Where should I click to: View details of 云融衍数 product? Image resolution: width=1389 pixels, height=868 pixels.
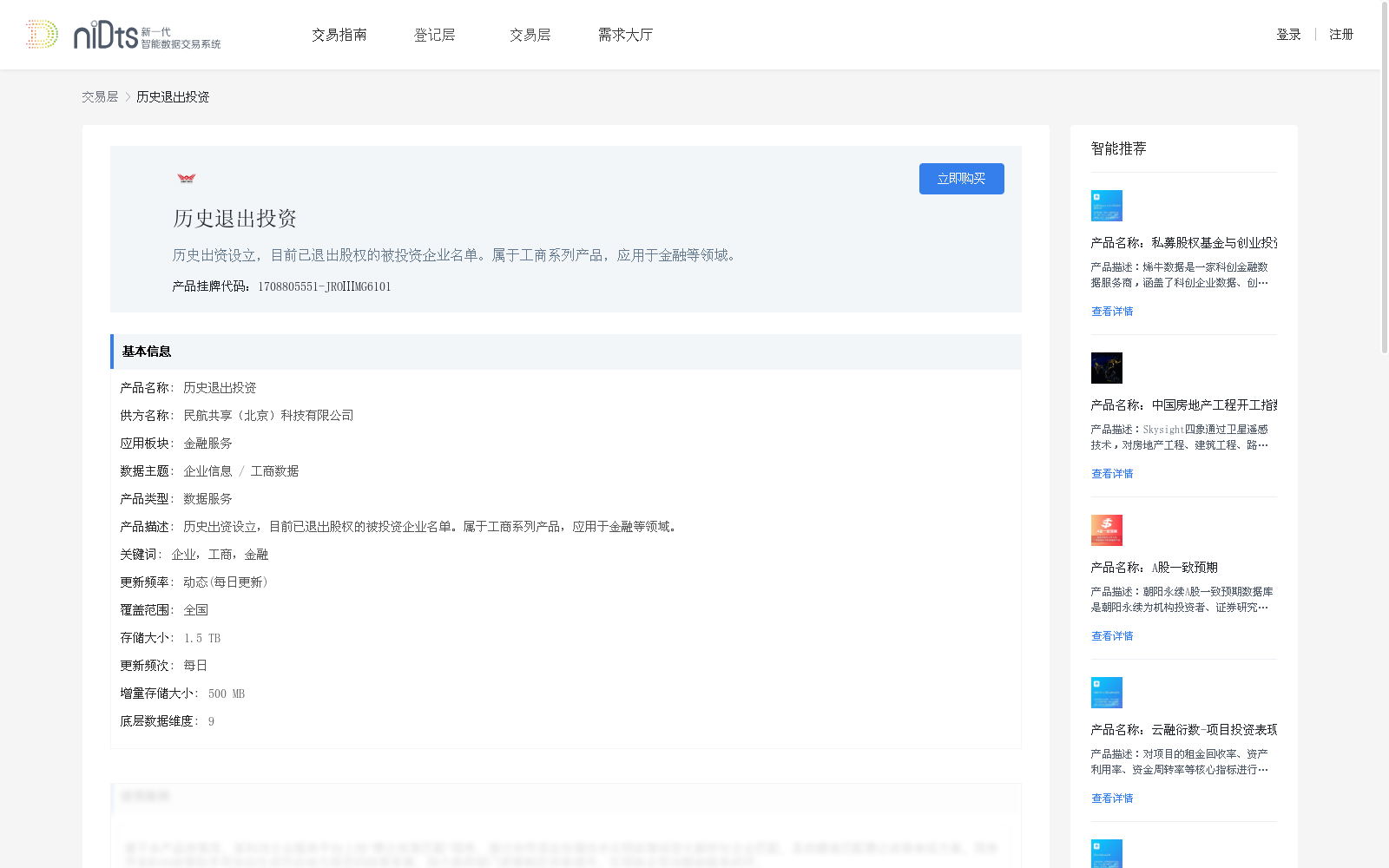(1112, 799)
